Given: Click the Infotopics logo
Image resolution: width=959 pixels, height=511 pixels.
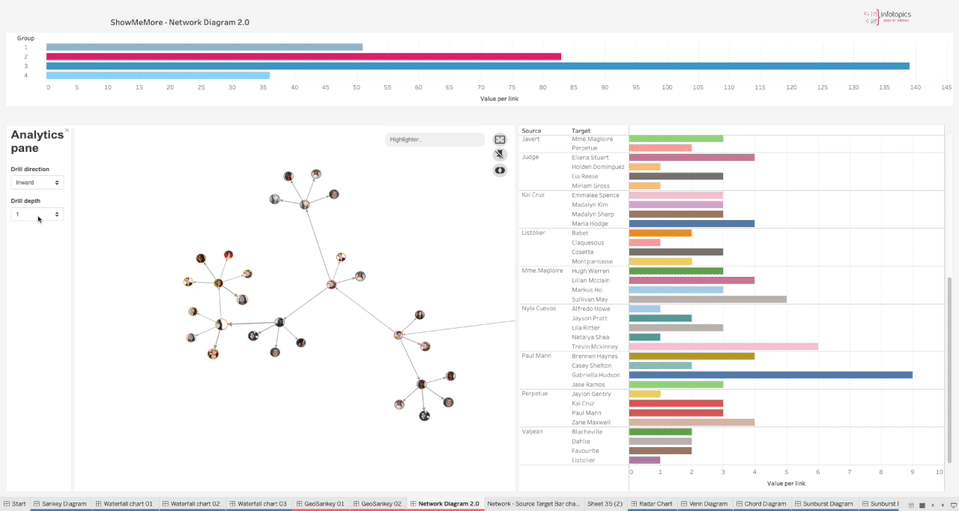Looking at the screenshot, I should point(887,17).
